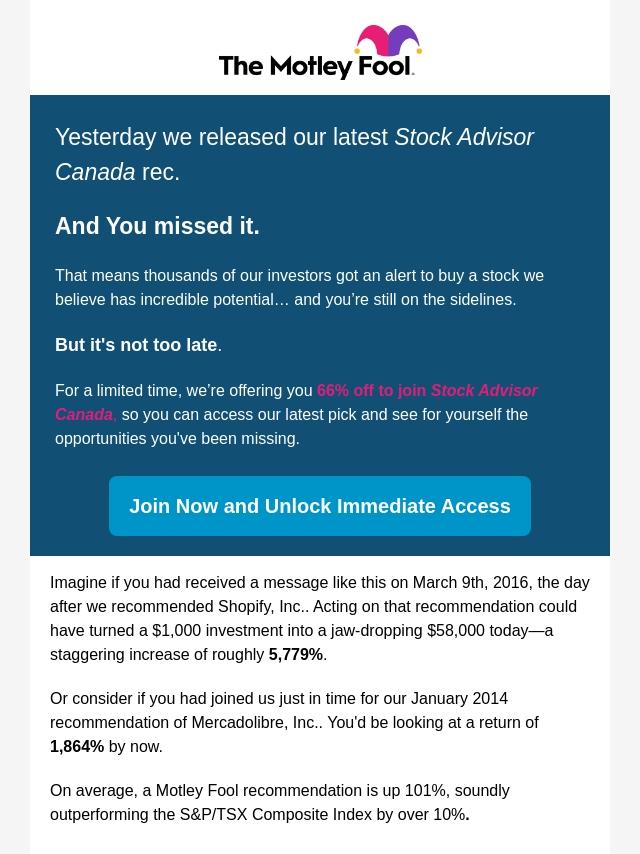Image resolution: width=640 pixels, height=854 pixels.
Task: Click the But it's not too late text
Action: pyautogui.click(x=138, y=345)
